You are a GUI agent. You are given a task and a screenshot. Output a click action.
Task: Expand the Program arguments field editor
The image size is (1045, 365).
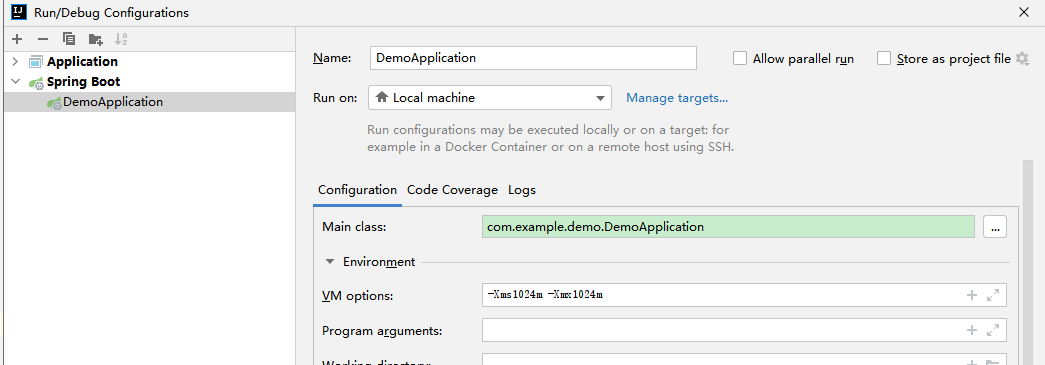click(x=993, y=330)
